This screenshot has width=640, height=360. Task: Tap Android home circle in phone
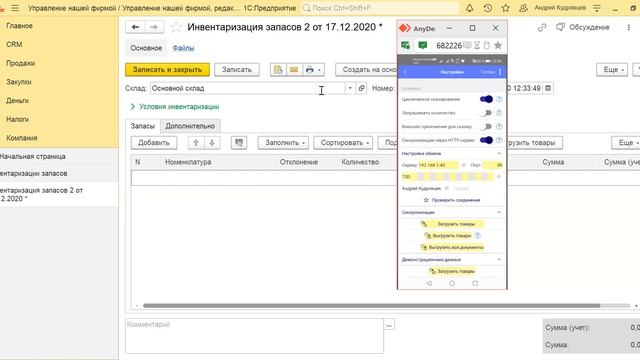(452, 283)
